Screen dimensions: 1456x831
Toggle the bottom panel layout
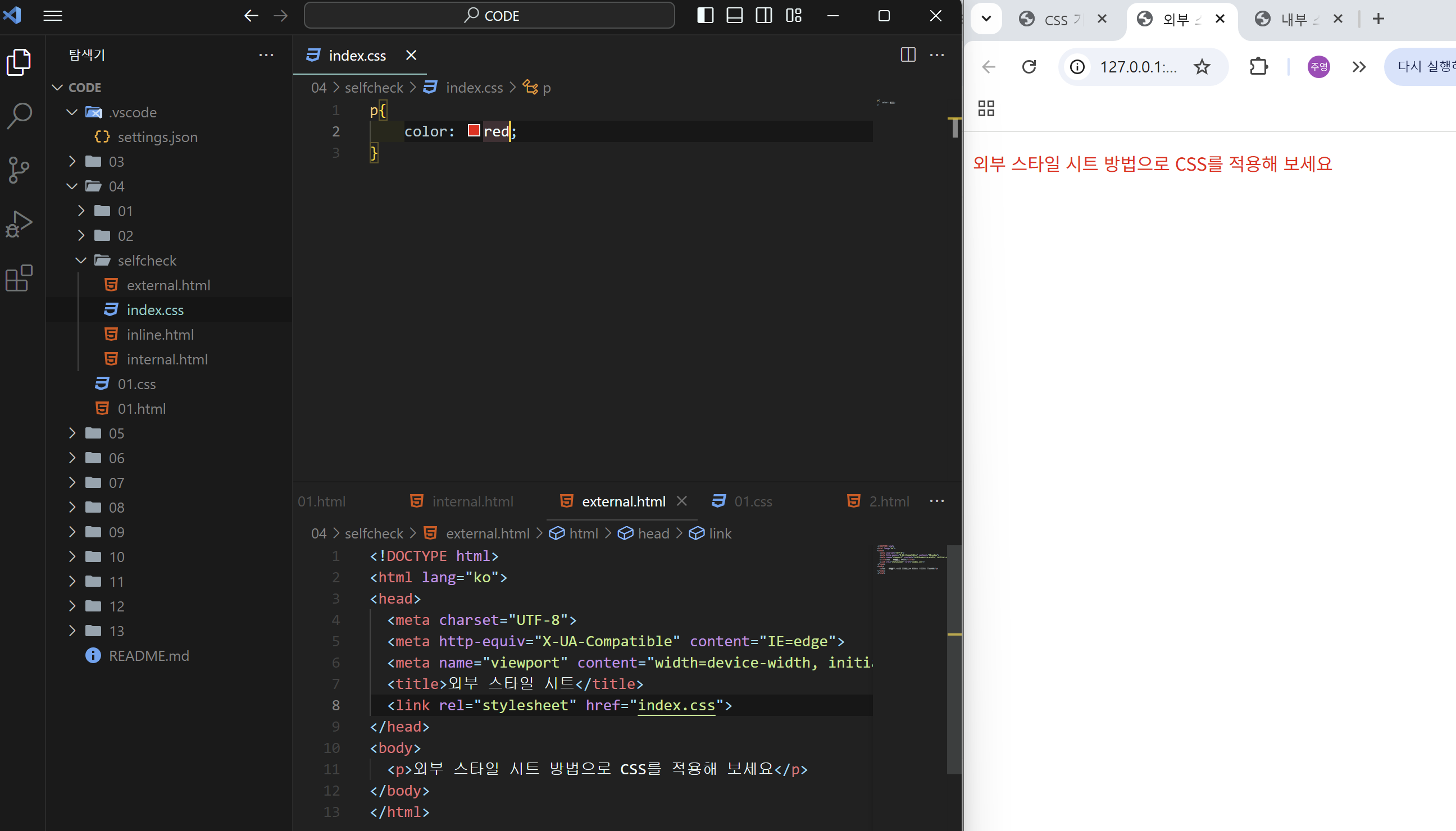735,15
